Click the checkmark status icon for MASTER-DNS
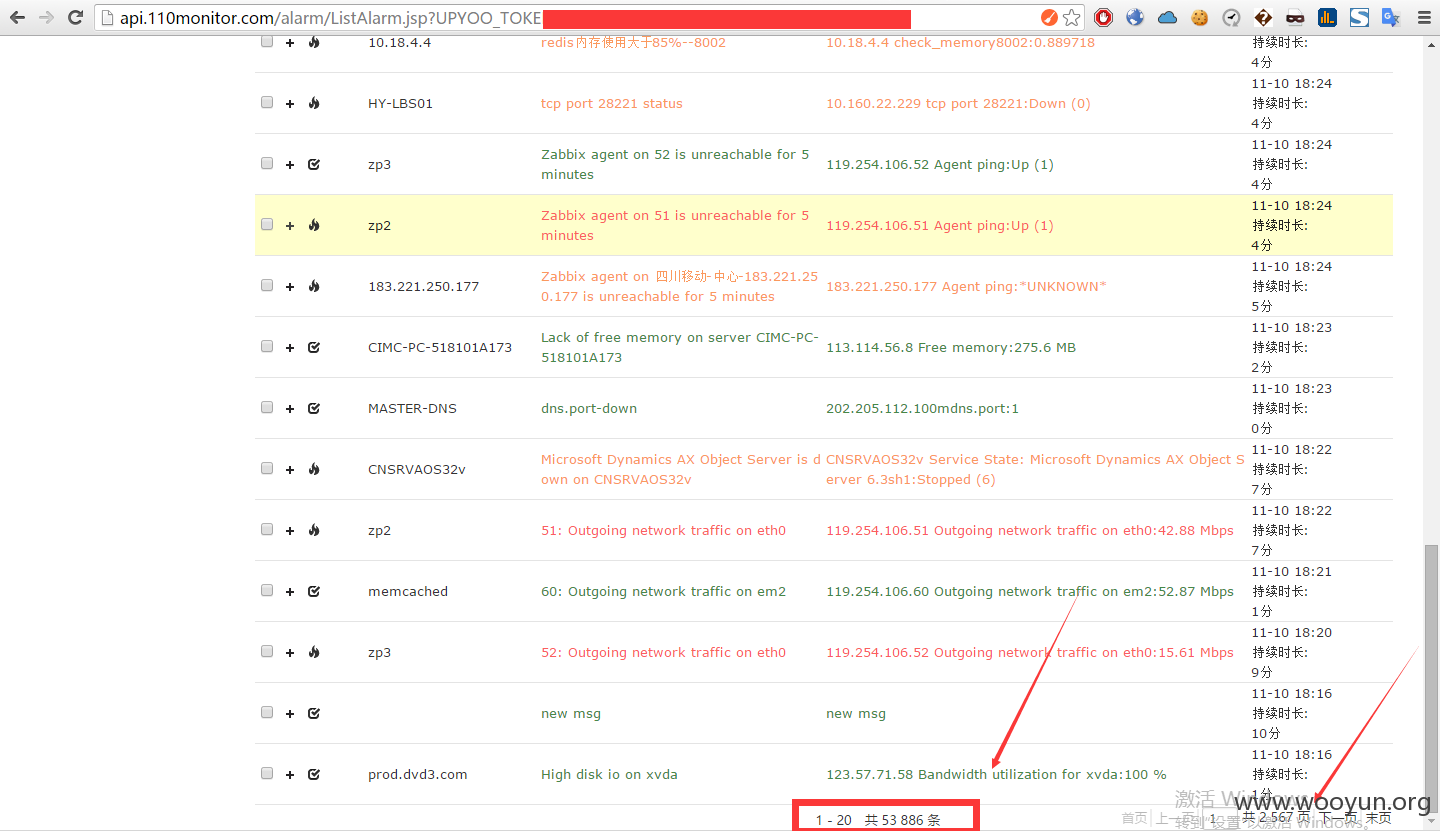Screen dimensions: 1440x831 coord(314,408)
